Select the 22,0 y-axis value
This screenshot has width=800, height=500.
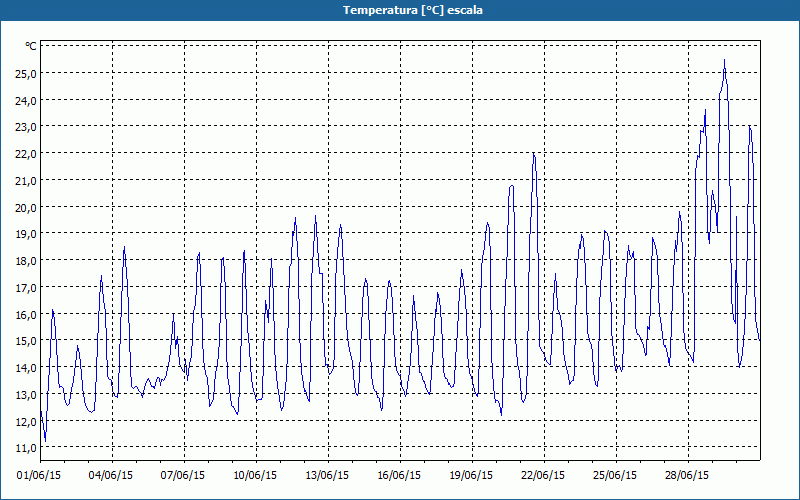[26, 154]
